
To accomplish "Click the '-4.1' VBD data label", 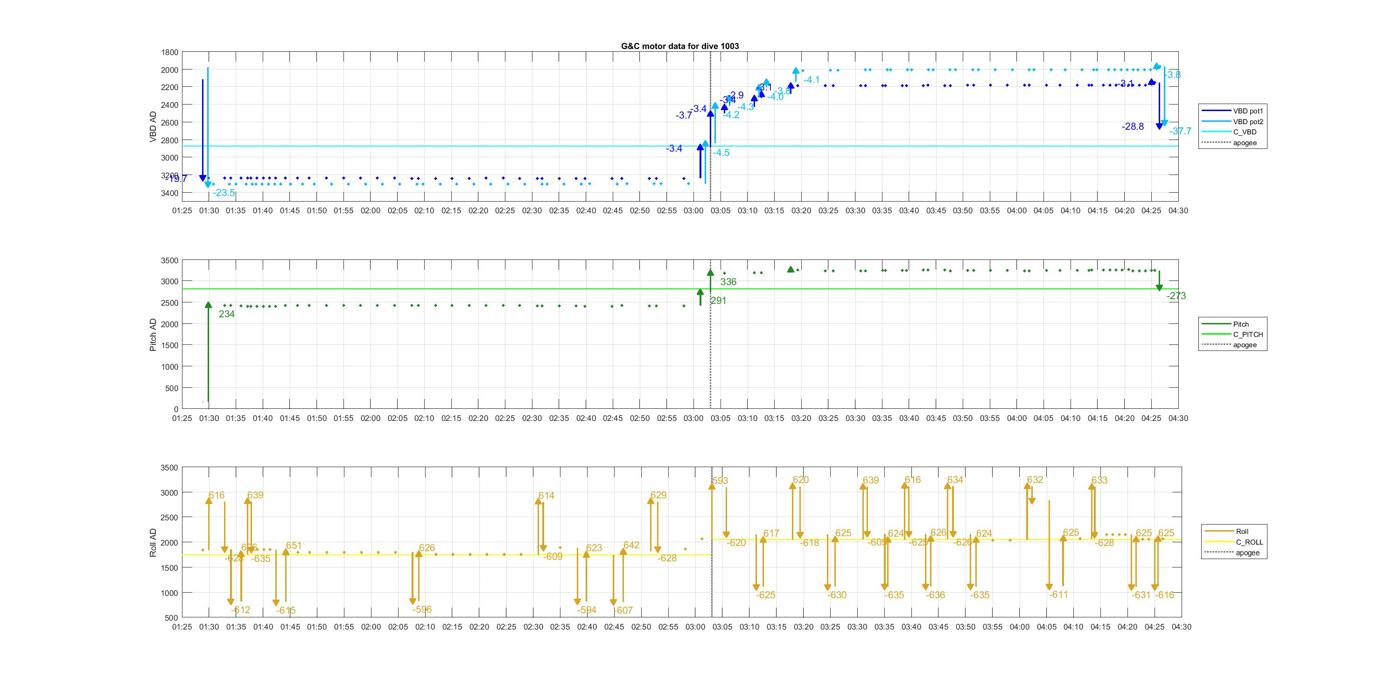I will (811, 80).
